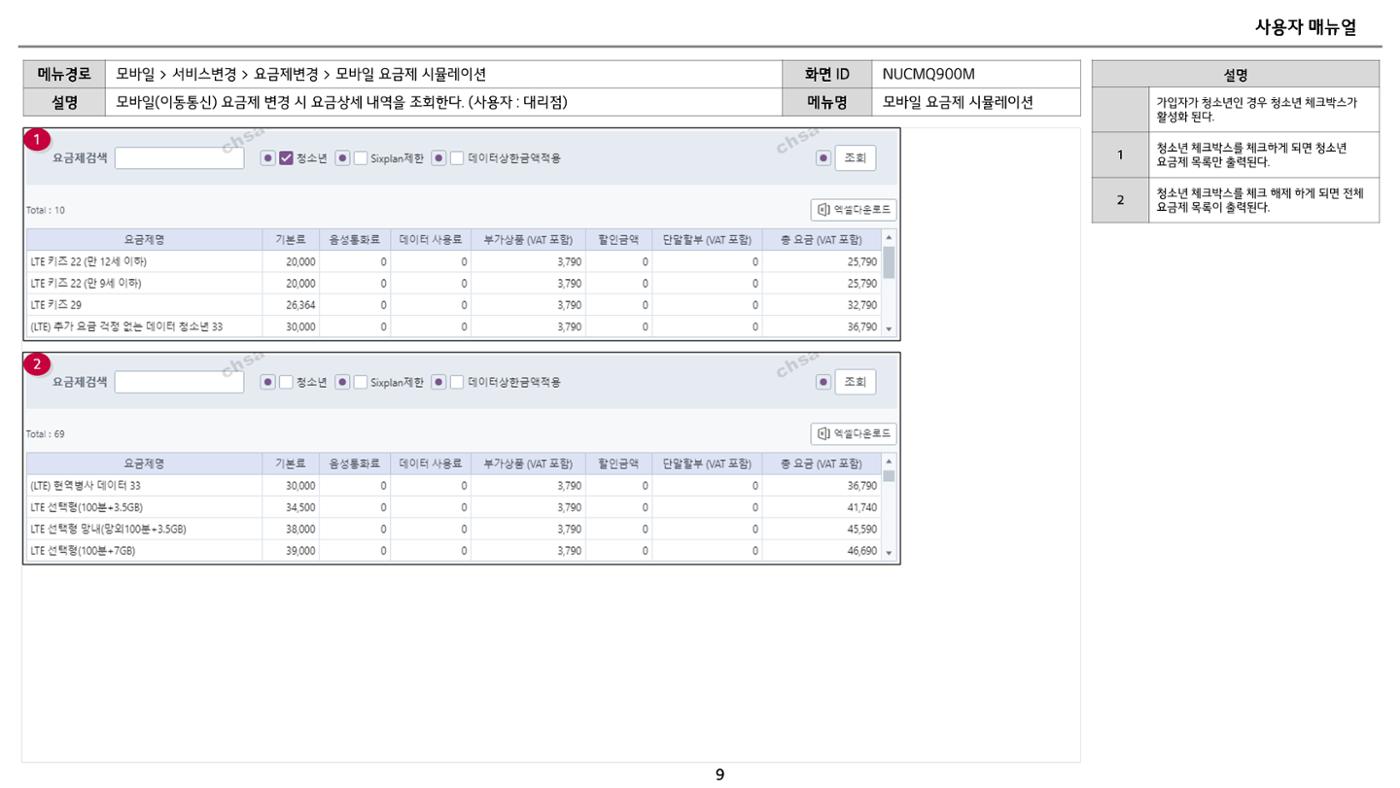The image size is (1400, 788).
Task: Select (LTE) 현역병사 데이터 33 row
Action: pyautogui.click(x=454, y=486)
